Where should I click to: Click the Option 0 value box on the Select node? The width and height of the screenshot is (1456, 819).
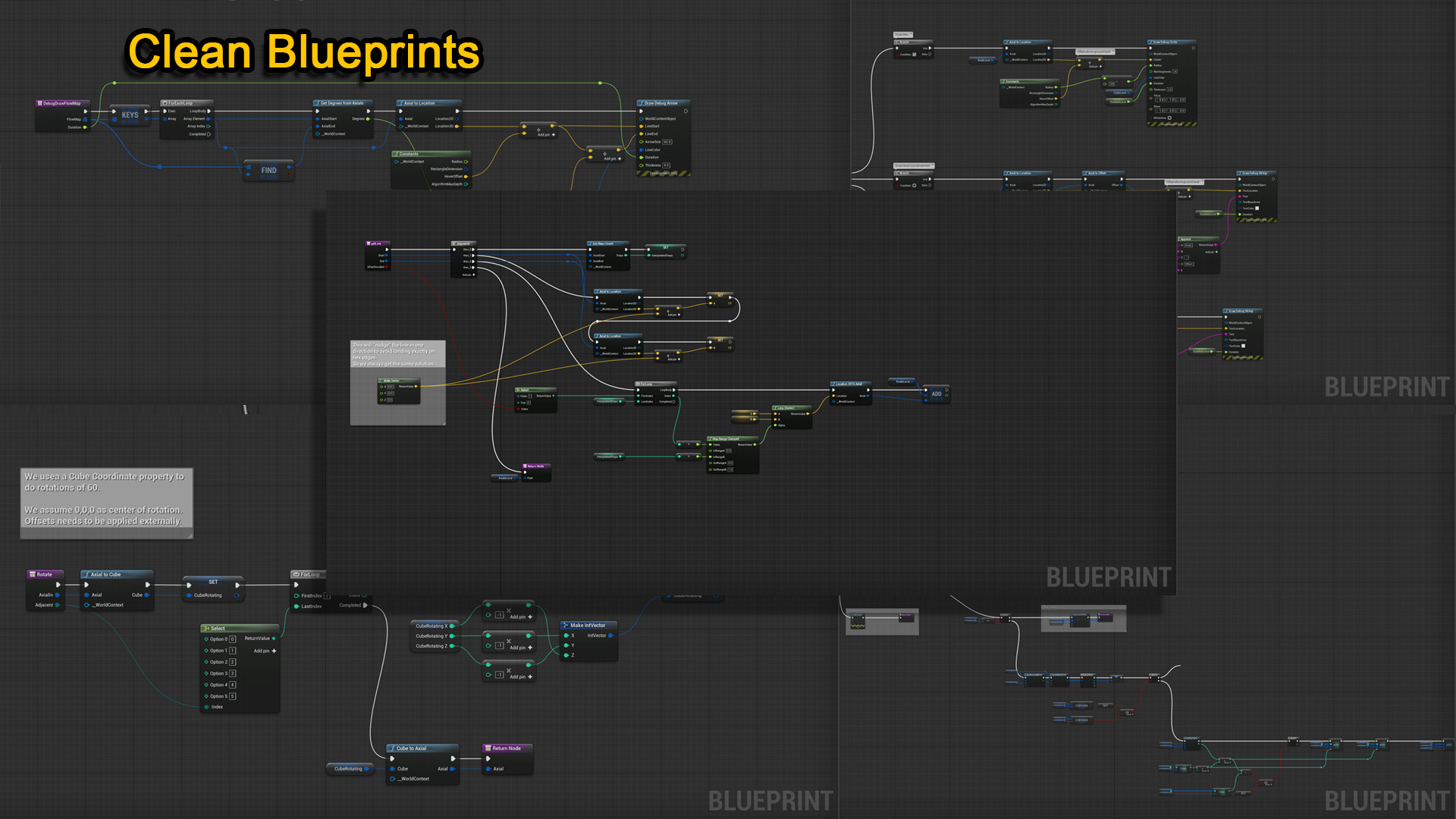(x=232, y=639)
